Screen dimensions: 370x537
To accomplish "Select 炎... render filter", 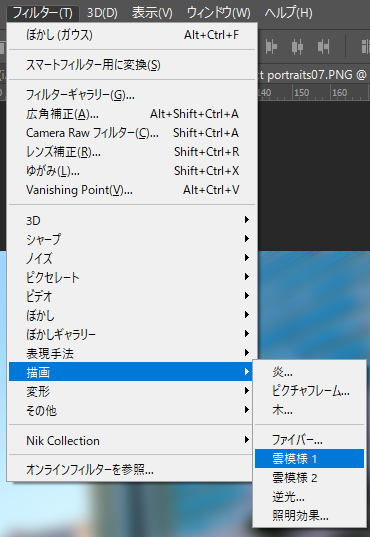I will pos(309,372).
